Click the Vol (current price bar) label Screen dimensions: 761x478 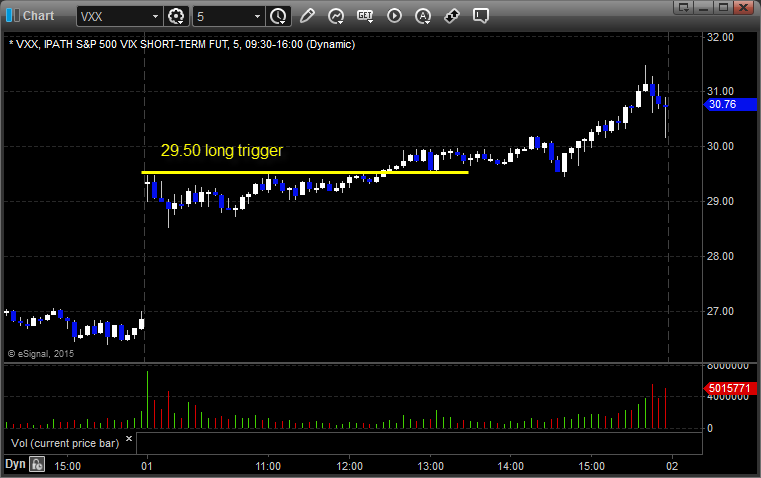coord(65,443)
